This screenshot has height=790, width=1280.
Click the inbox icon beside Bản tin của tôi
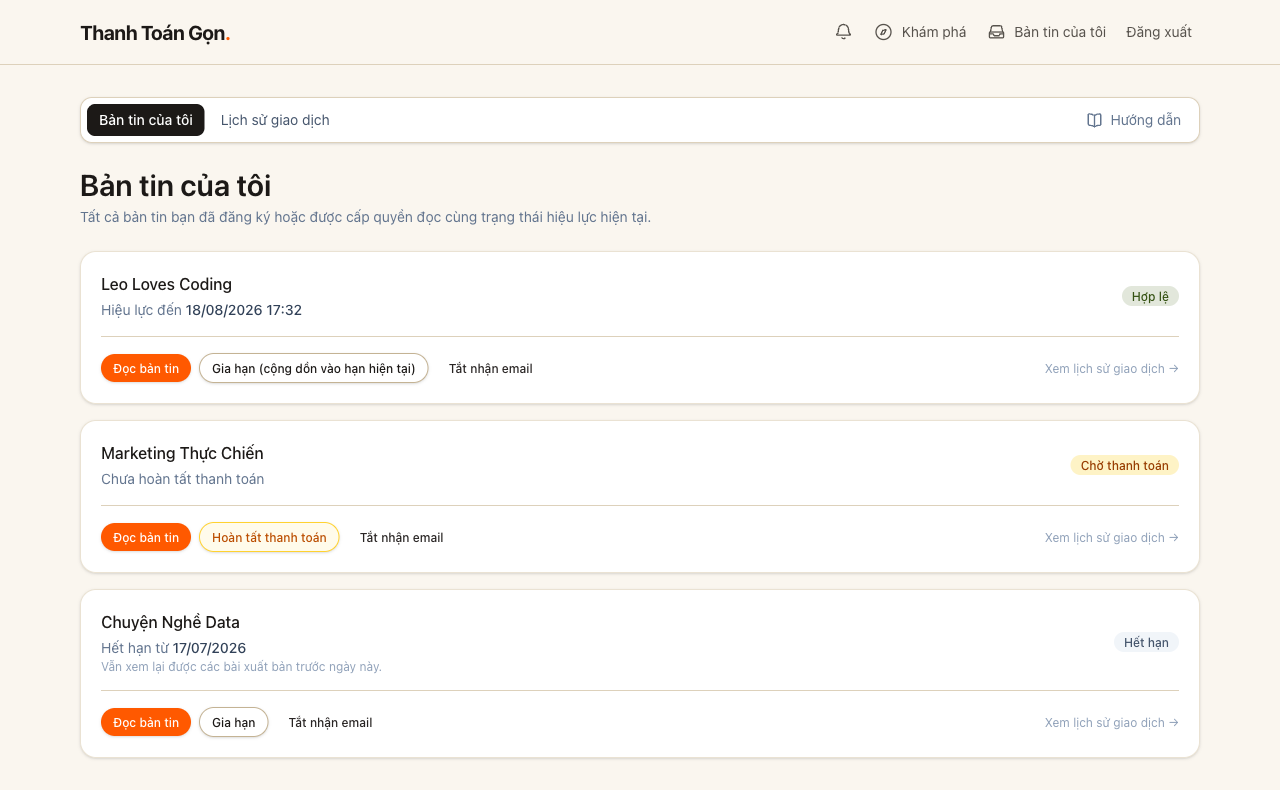click(996, 32)
